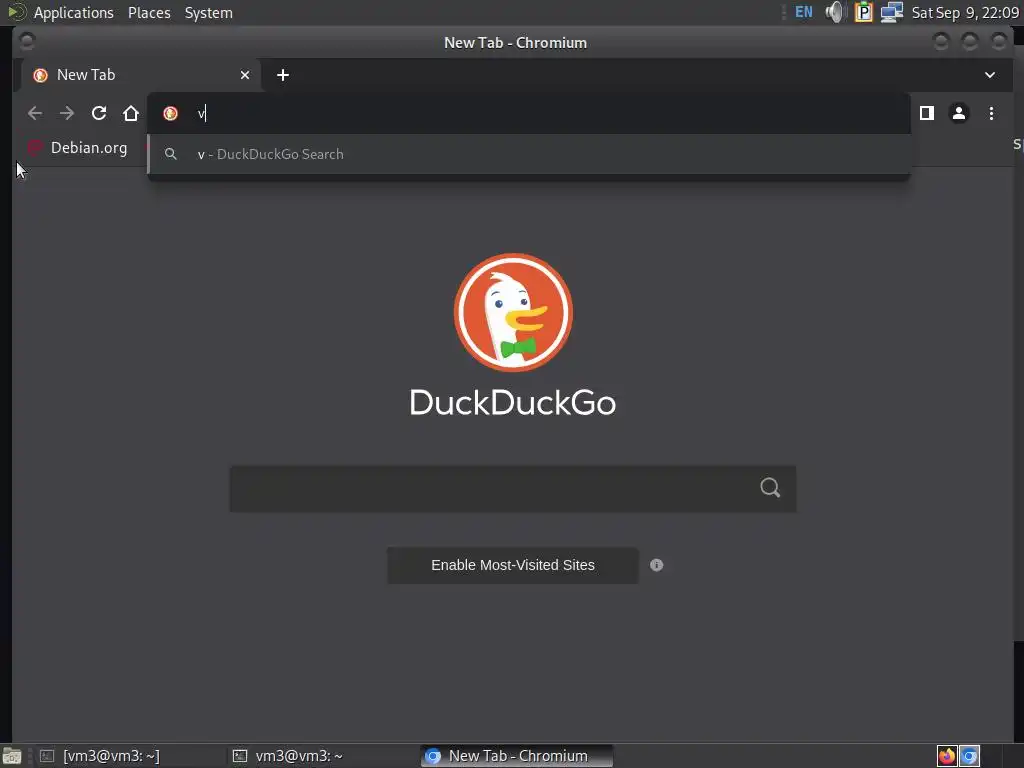Screen dimensions: 1024x768
Task: Open the profile avatar menu
Action: [x=959, y=114]
